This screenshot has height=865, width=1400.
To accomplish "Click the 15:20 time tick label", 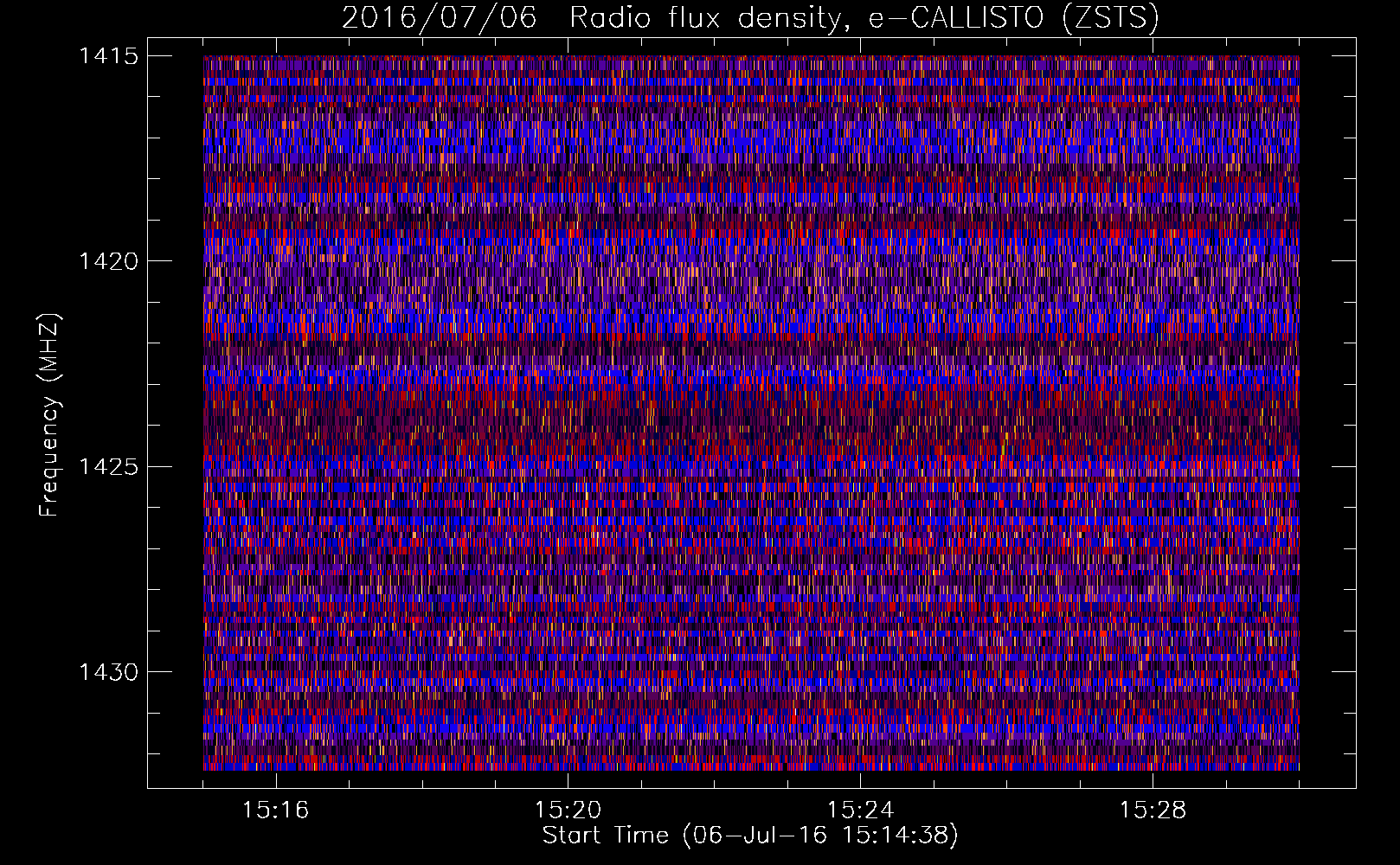I will tap(568, 810).
